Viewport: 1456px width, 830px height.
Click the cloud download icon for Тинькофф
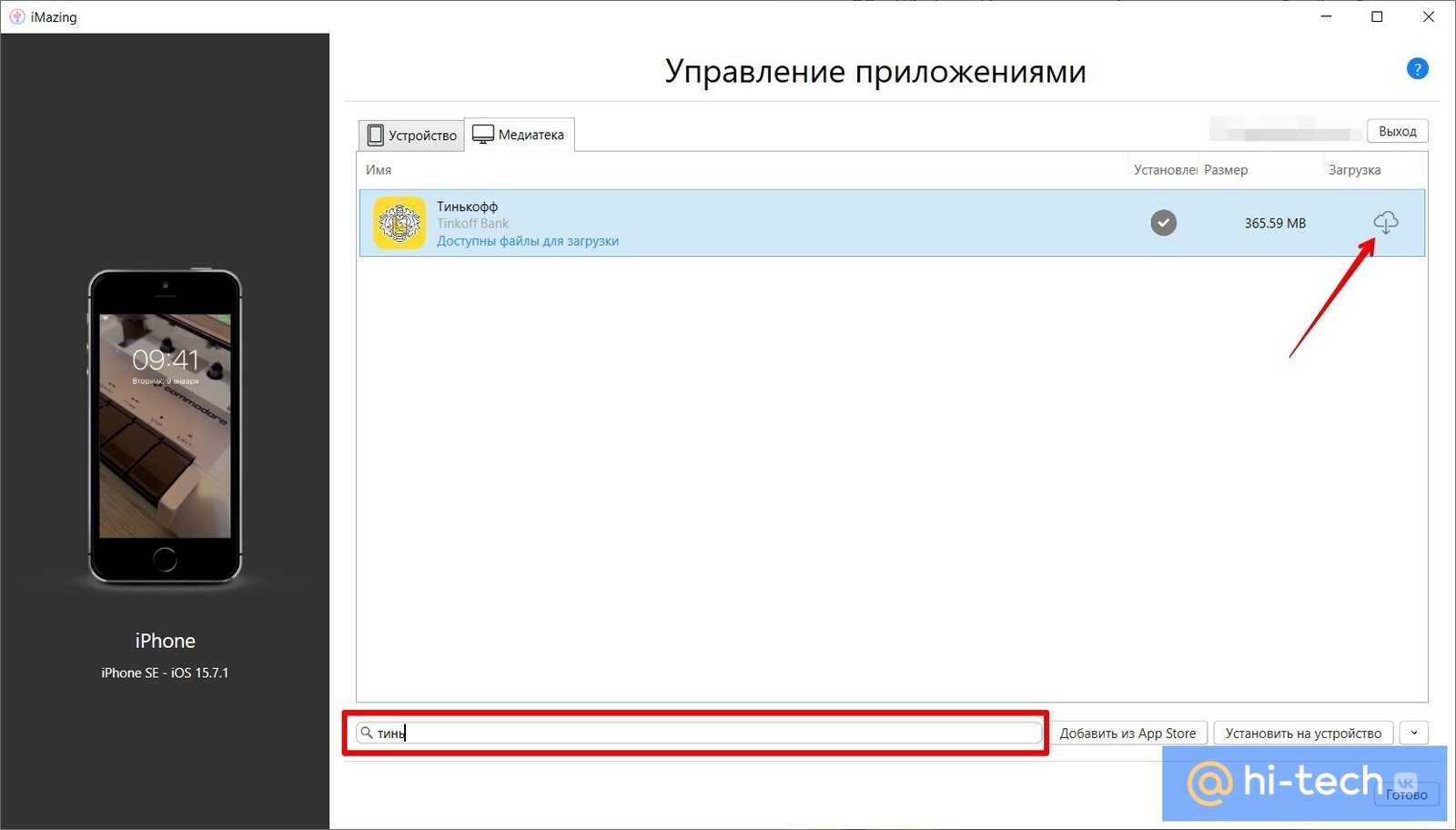point(1385,222)
